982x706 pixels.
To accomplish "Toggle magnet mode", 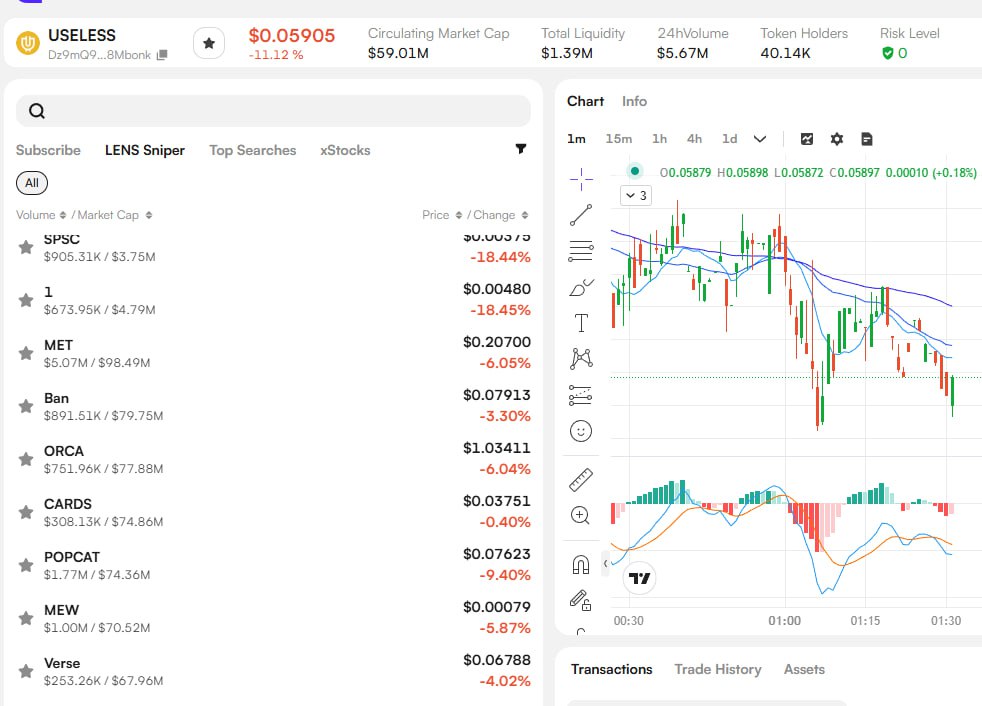I will pos(581,565).
